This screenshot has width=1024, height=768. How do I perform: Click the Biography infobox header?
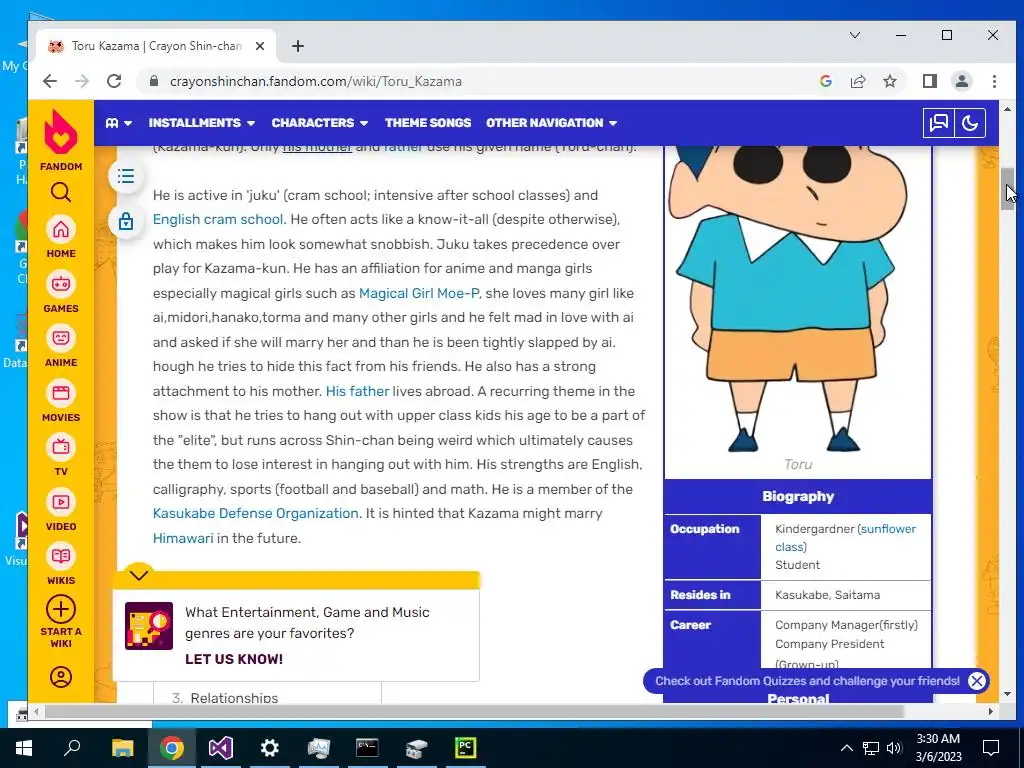(797, 496)
